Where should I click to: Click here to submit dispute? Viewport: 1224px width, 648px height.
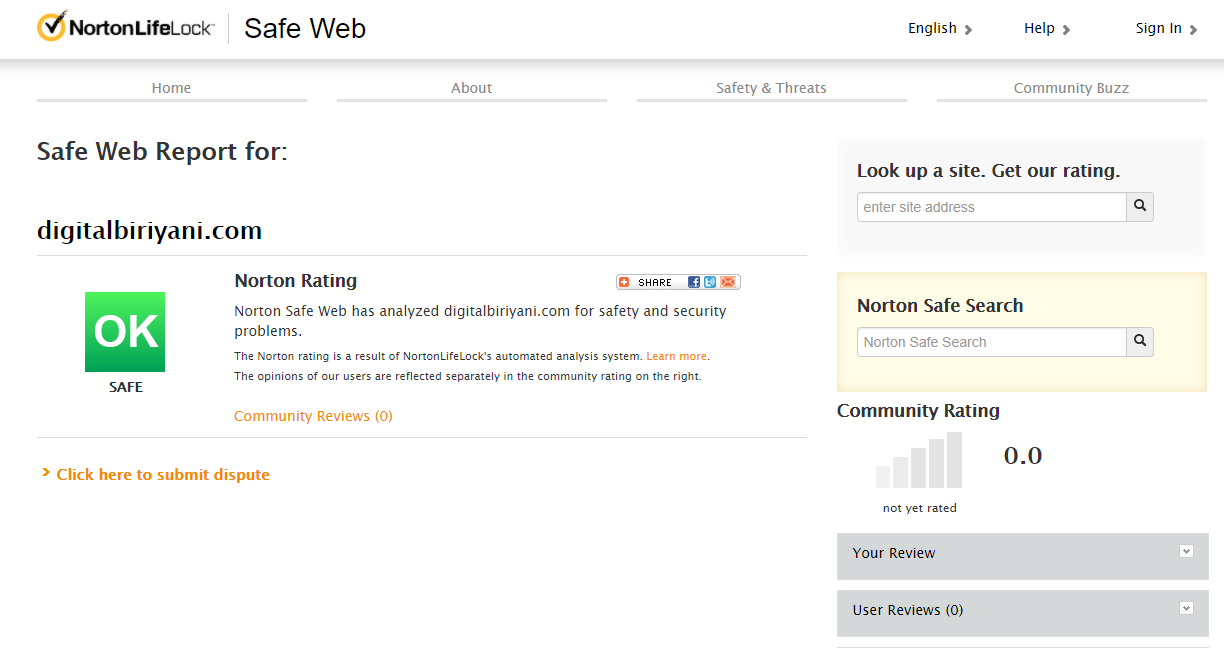[162, 474]
